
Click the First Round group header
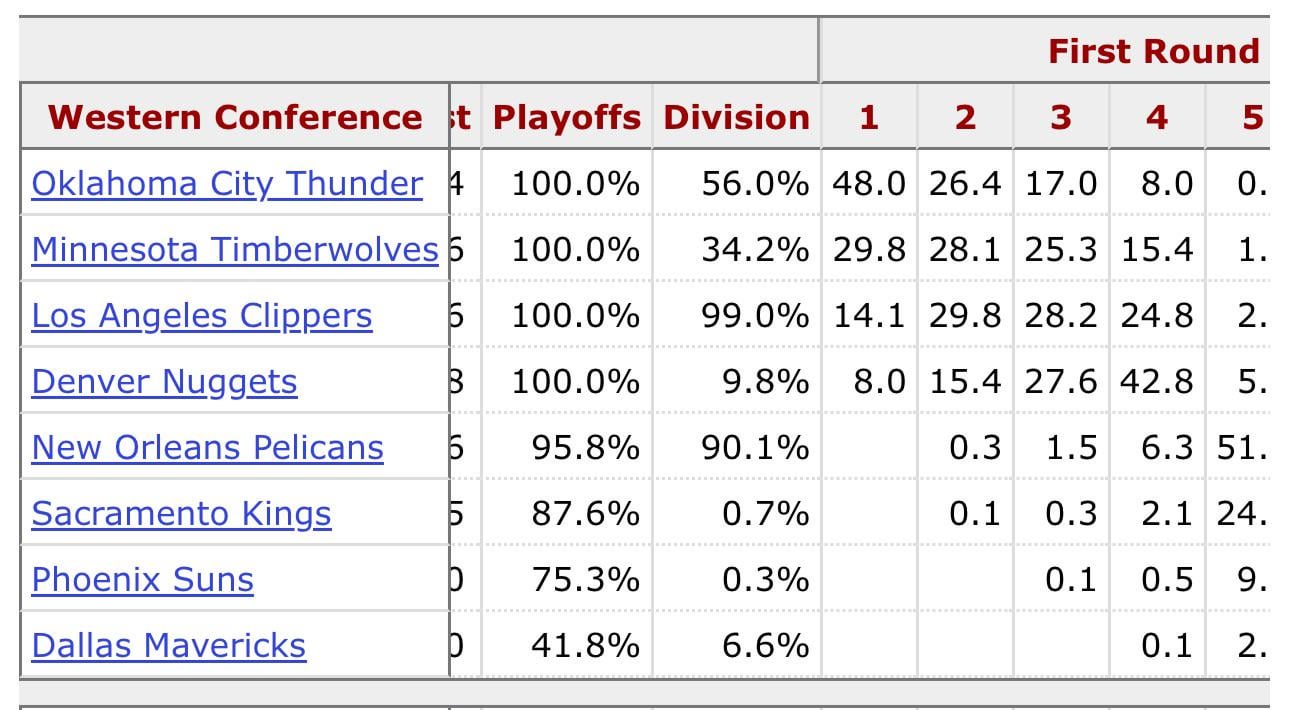[1152, 51]
